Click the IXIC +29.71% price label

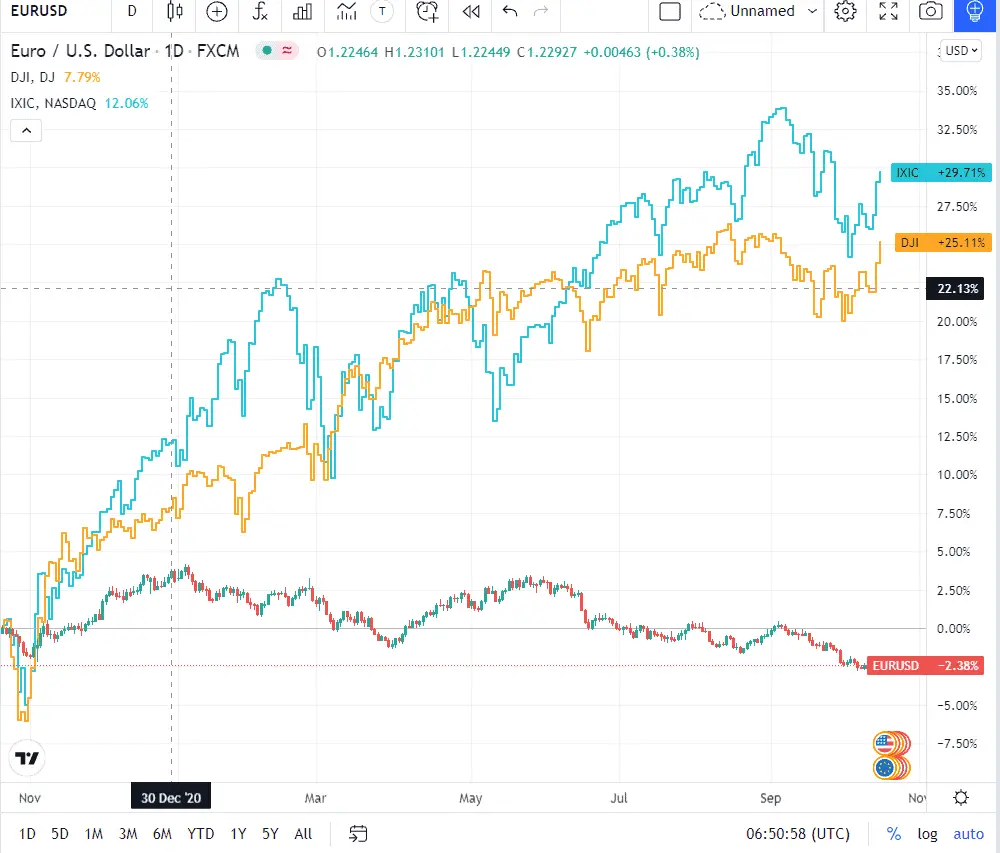(941, 173)
